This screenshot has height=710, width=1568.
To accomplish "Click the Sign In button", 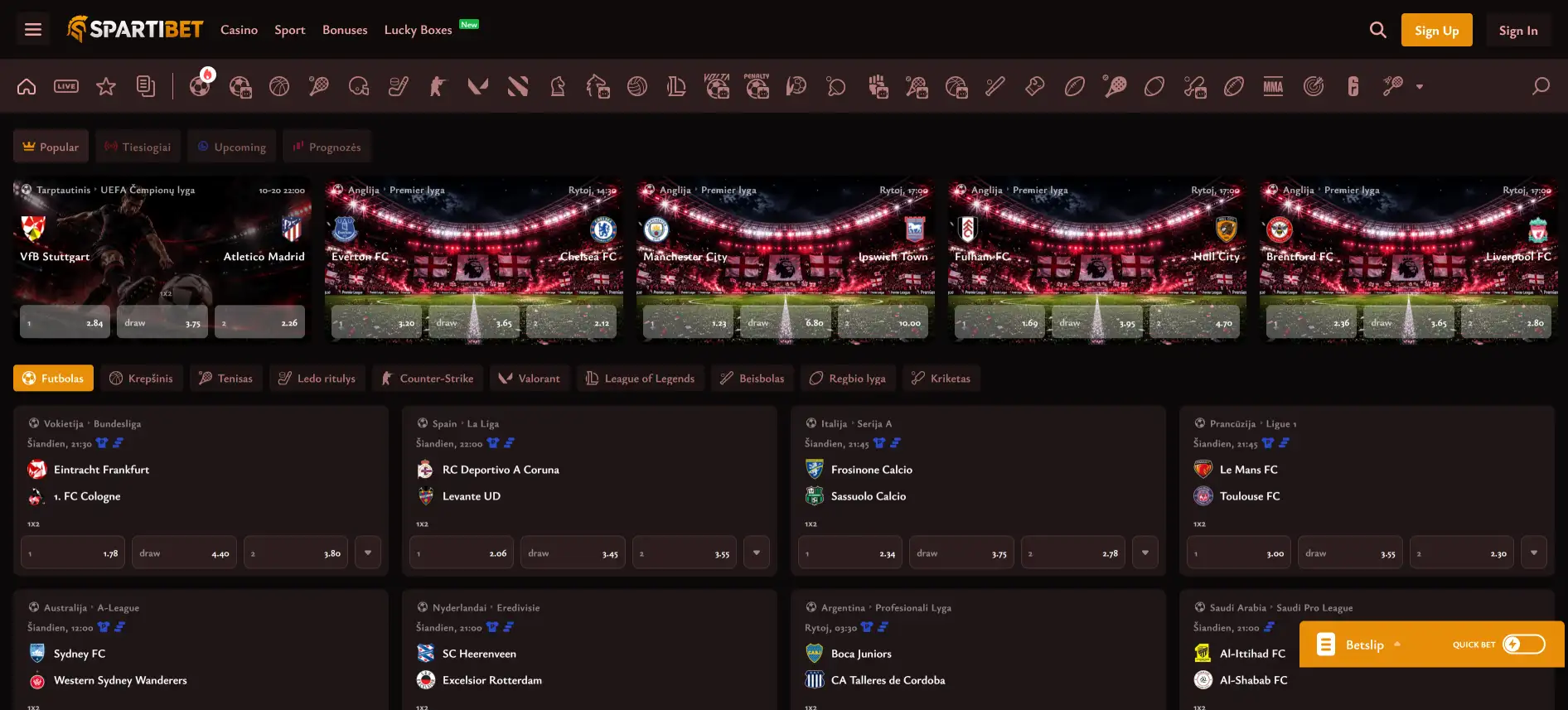I will click(x=1518, y=30).
